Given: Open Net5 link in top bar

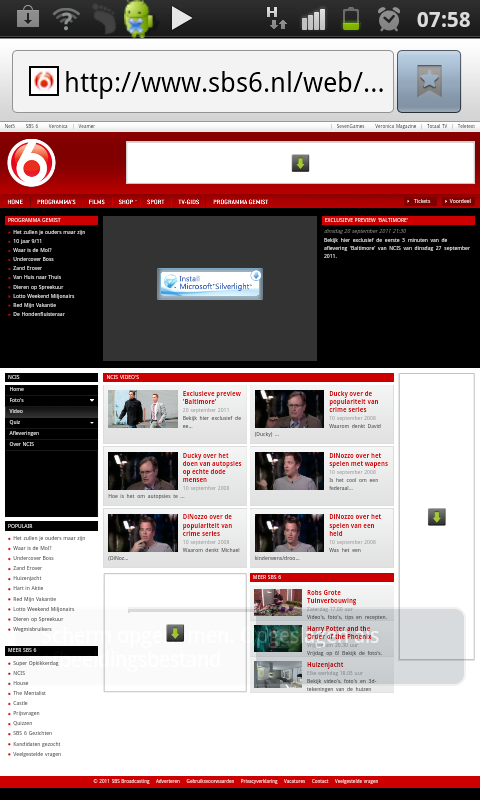Looking at the screenshot, I should click(x=10, y=126).
